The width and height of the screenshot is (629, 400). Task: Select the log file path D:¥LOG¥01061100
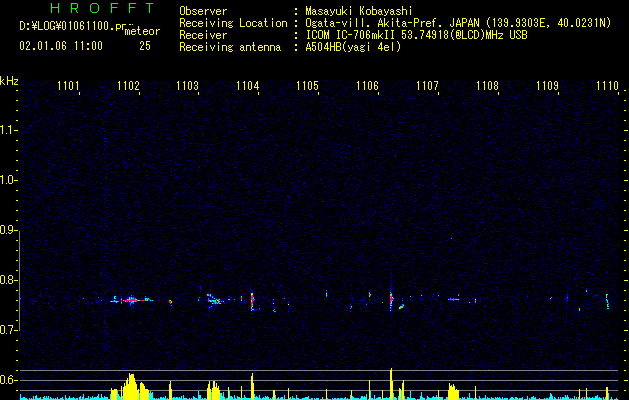(x=67, y=26)
